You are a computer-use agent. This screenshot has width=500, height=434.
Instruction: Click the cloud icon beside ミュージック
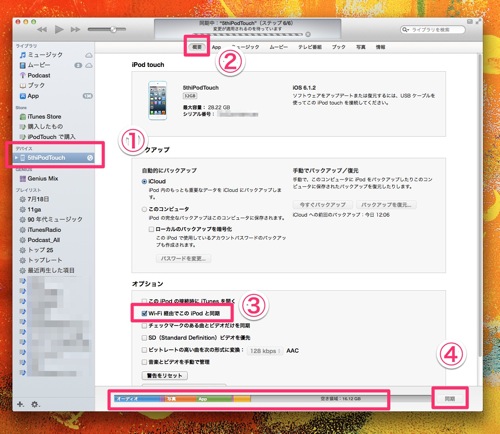(x=89, y=55)
